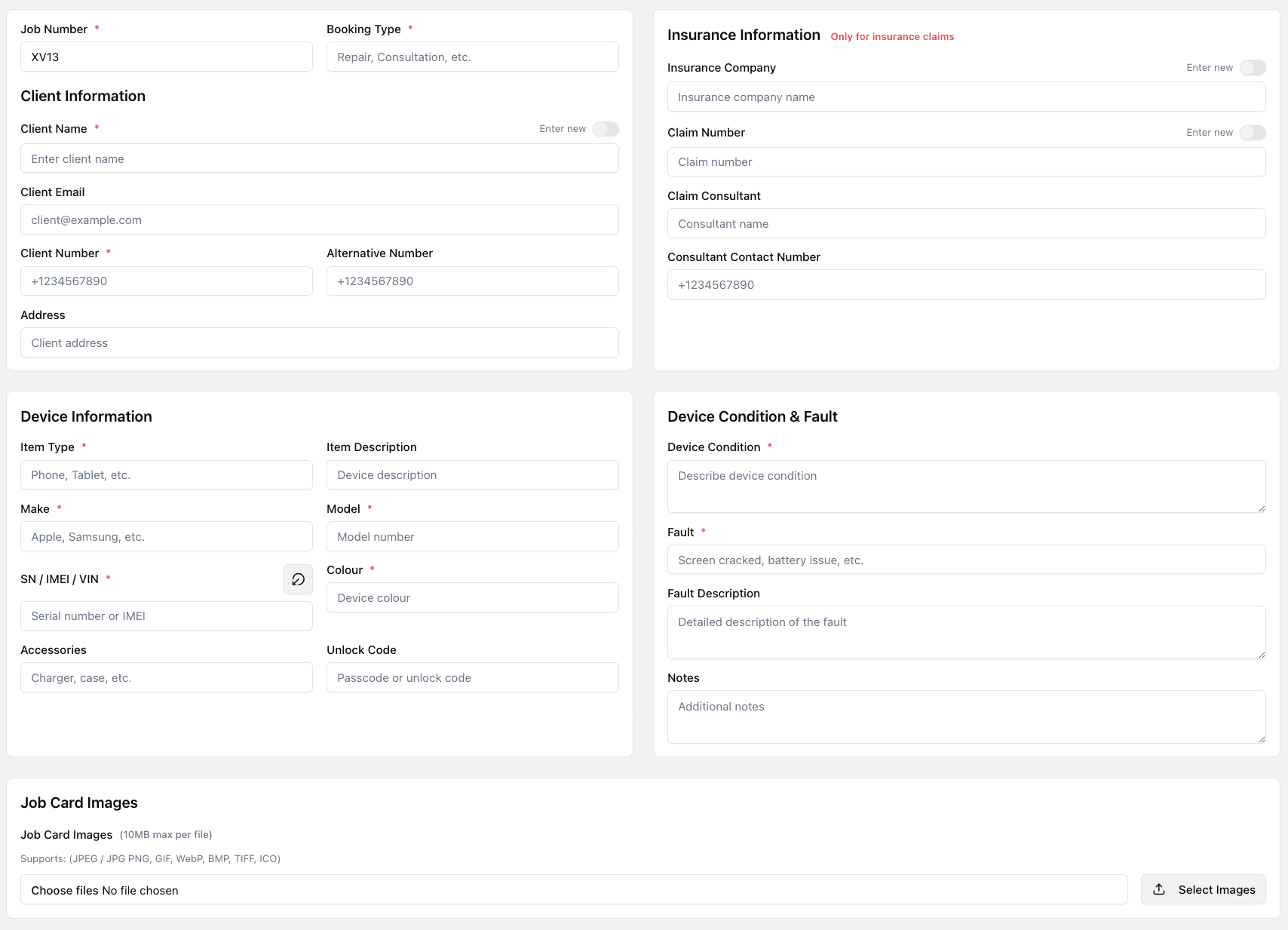Select the Consultant Contact Number field
The height and width of the screenshot is (930, 1288).
966,284
